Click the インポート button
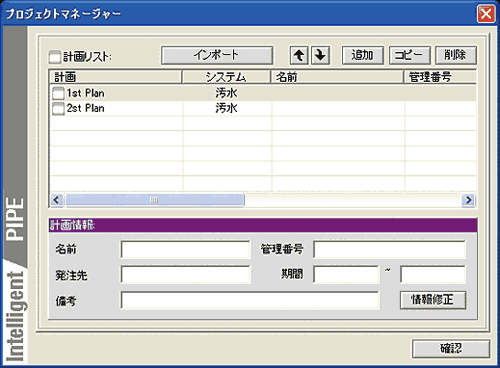500x368 pixels. (x=217, y=55)
